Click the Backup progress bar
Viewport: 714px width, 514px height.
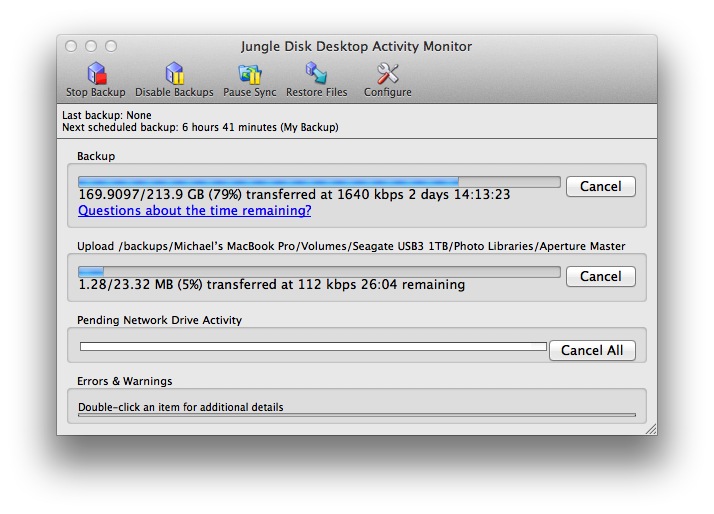[x=319, y=182]
